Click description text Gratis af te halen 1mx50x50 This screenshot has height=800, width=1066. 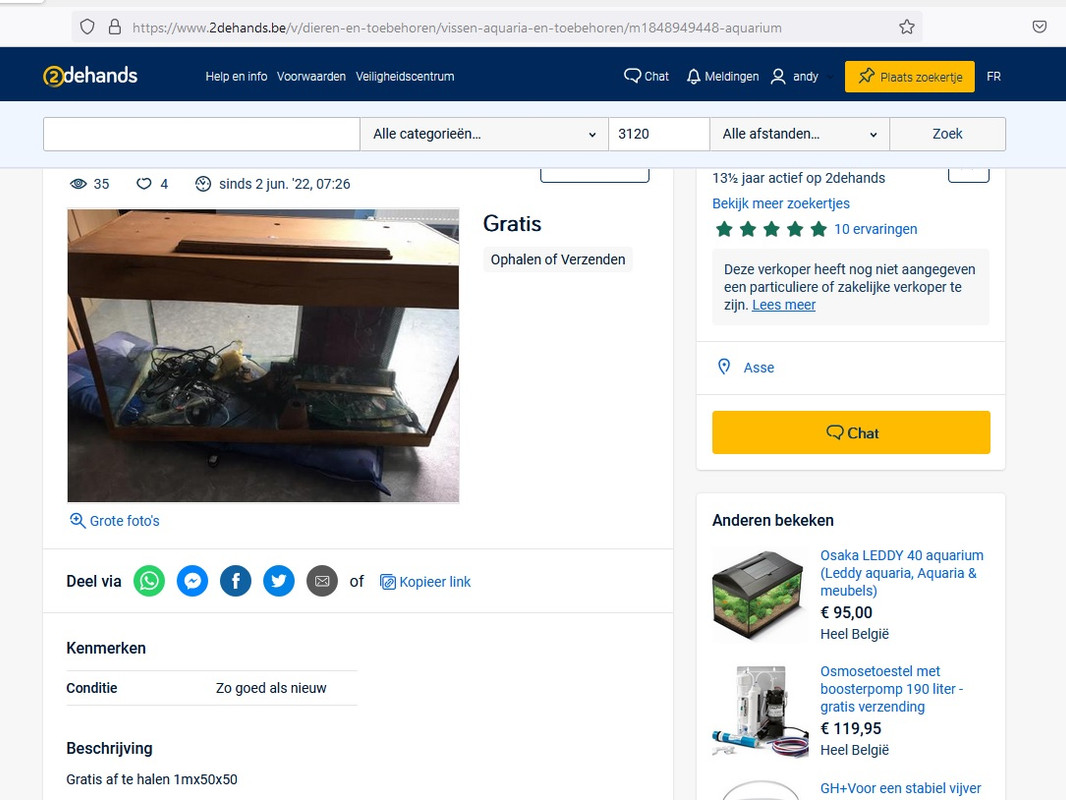click(x=152, y=780)
